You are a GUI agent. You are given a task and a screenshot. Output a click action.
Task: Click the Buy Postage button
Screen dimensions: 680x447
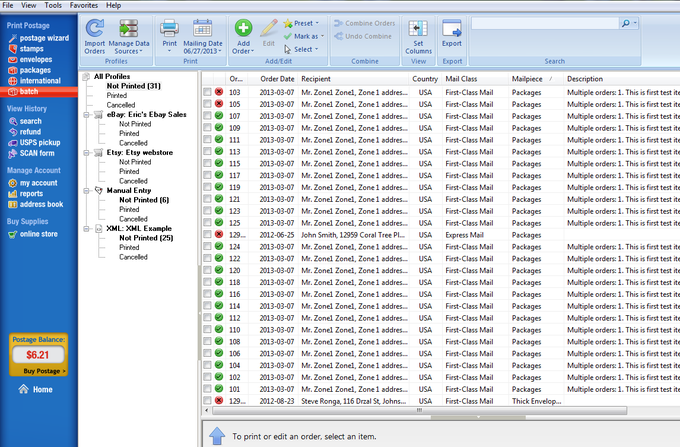39,370
